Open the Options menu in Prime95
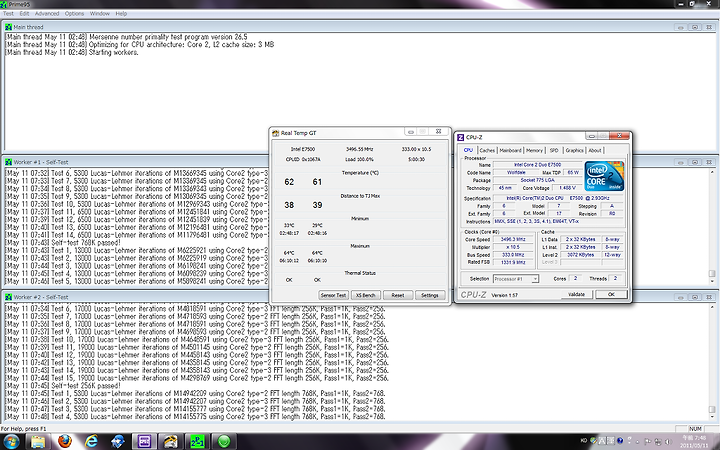720x450 pixels. 74,14
